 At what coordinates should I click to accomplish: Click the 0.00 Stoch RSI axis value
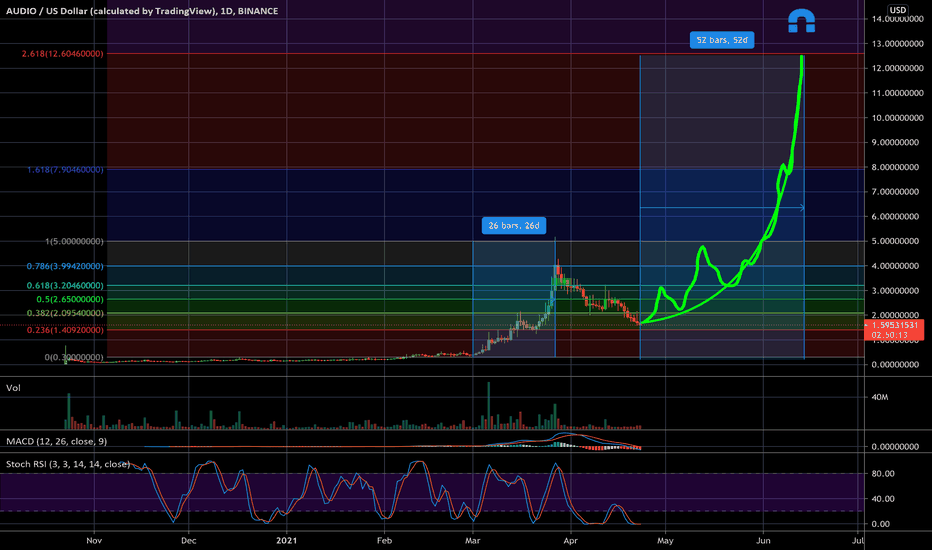point(880,524)
